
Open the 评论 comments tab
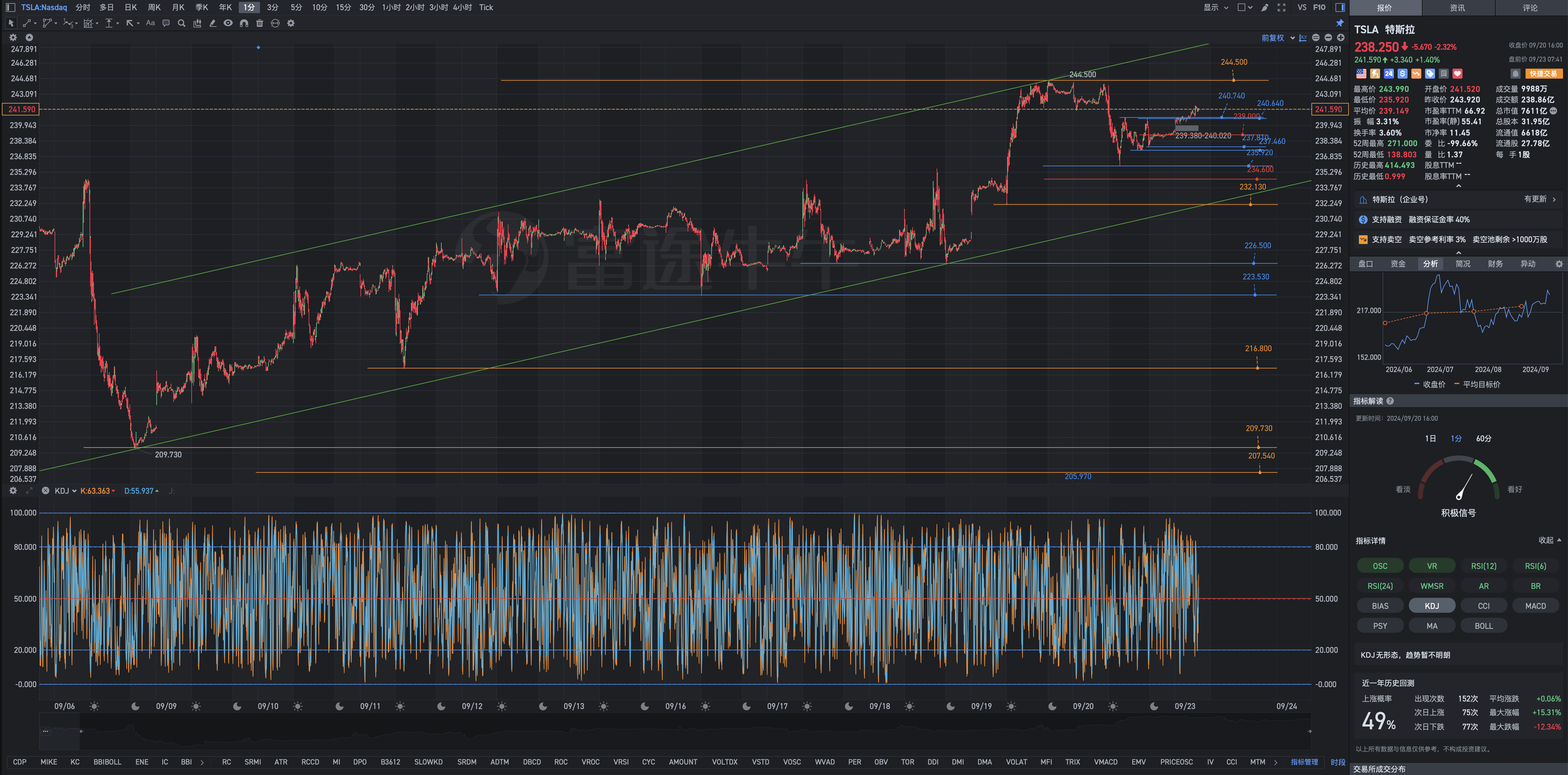[1530, 8]
